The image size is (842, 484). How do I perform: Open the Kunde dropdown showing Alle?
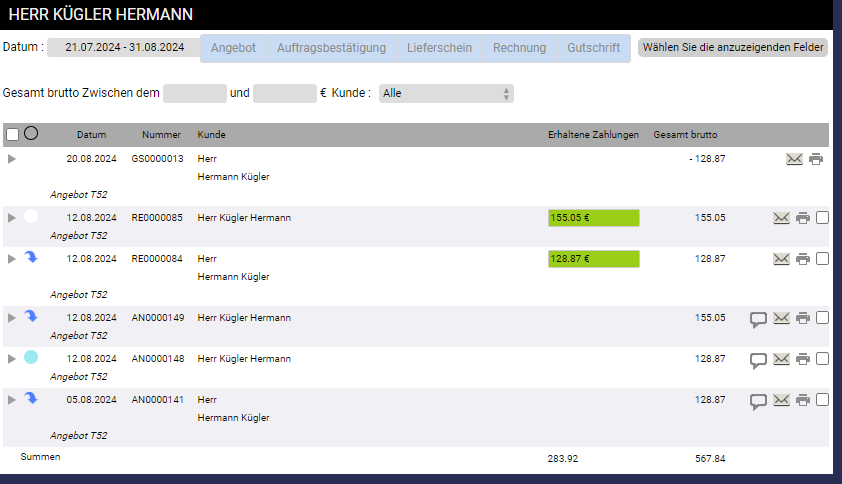click(x=446, y=93)
